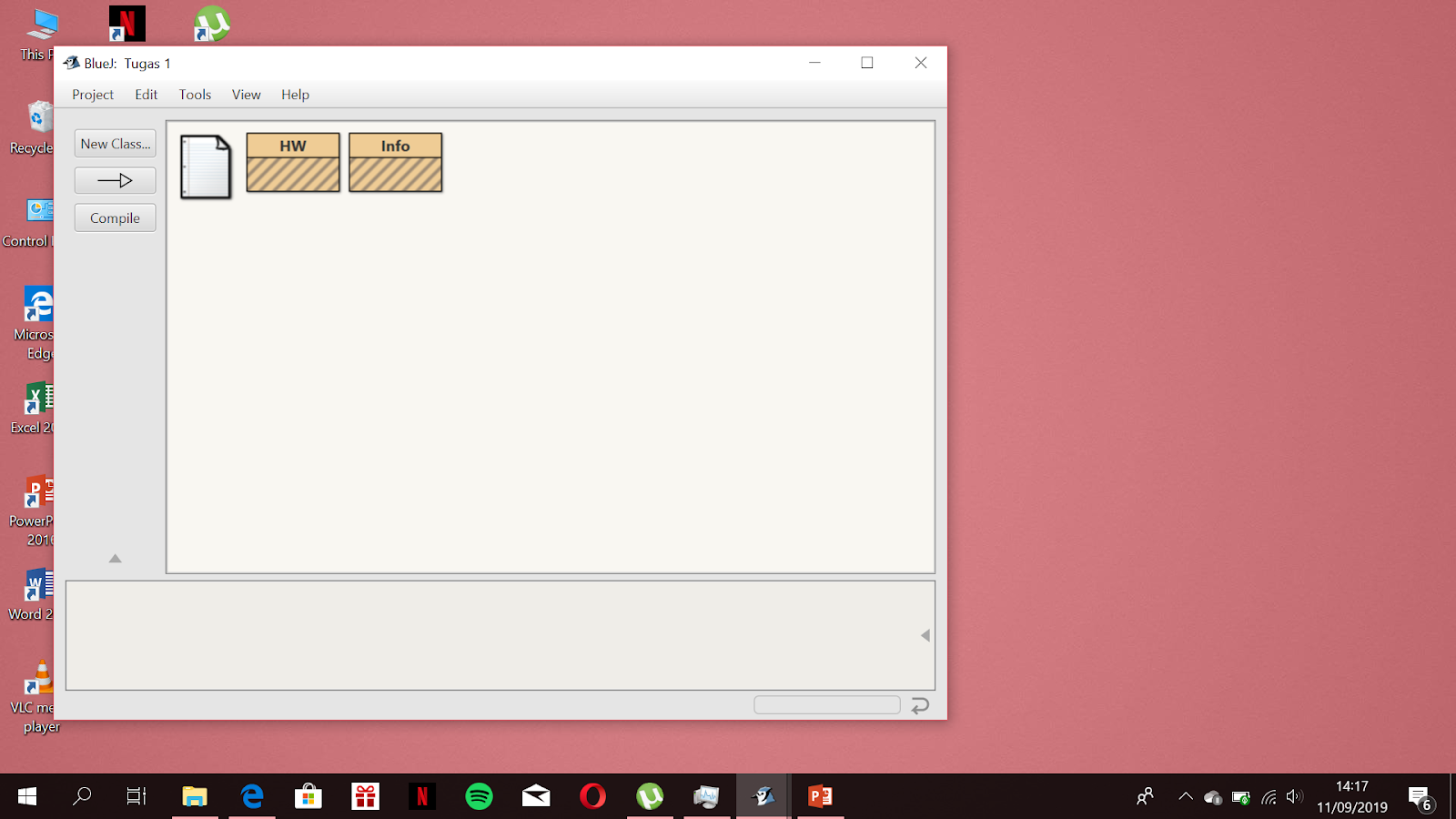Click the method result input field

tap(826, 703)
